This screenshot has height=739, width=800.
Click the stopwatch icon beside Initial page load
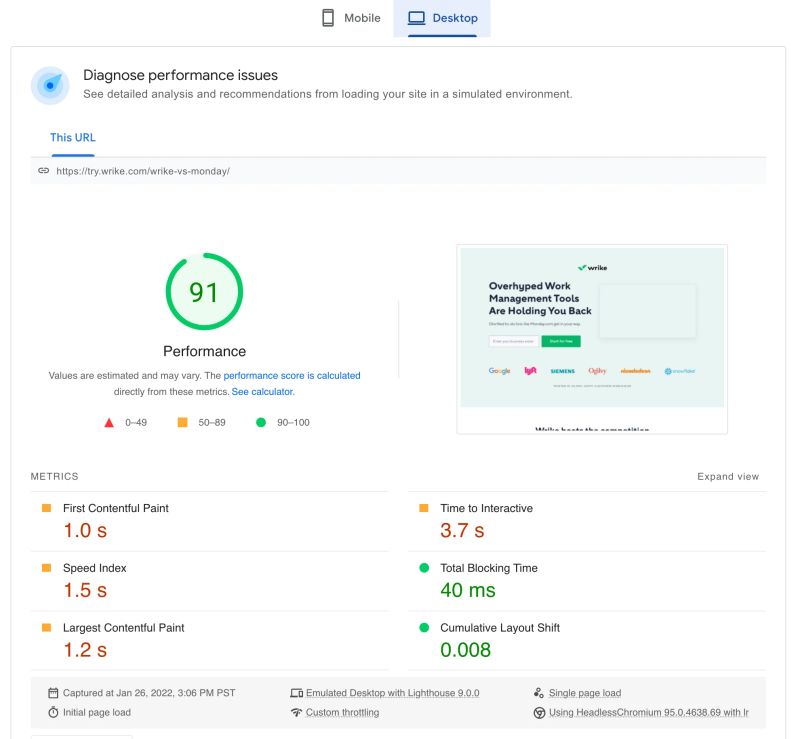coord(53,712)
